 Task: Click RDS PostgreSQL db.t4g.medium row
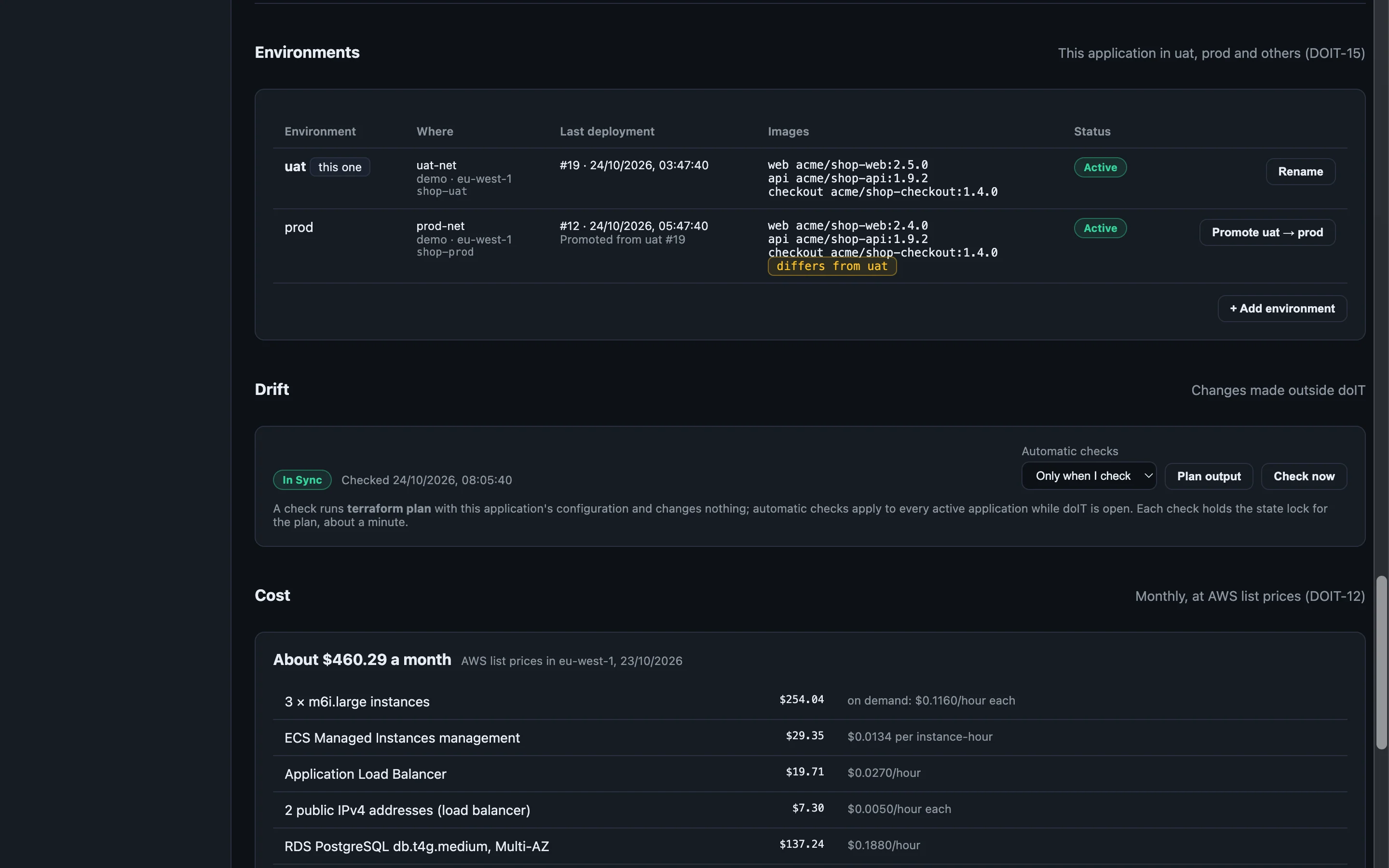(810, 846)
